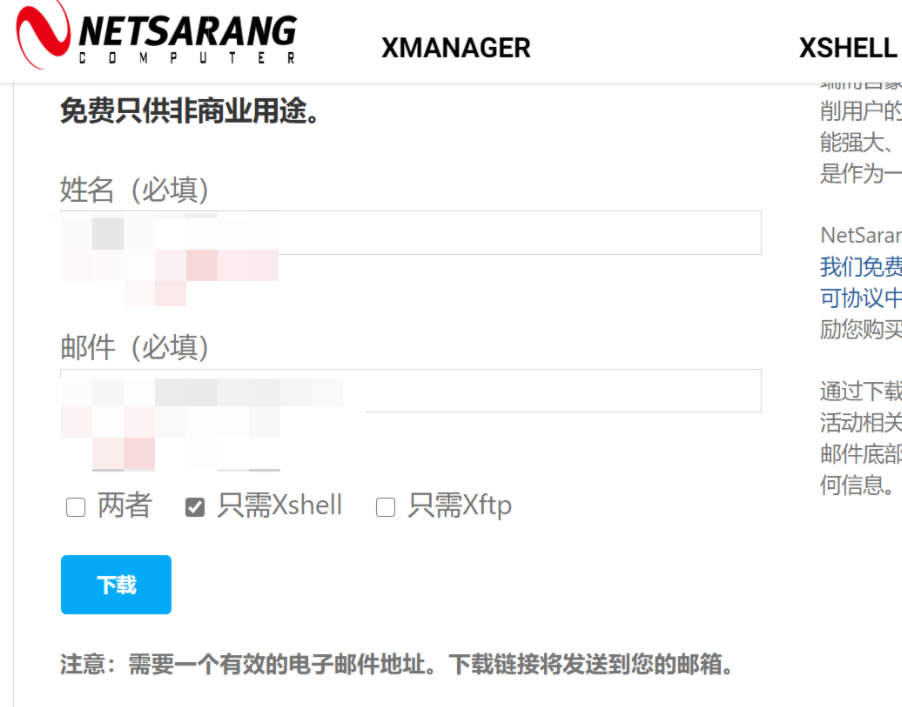Click the 注意 note about valid email
This screenshot has width=902, height=707.
pyautogui.click(x=397, y=664)
